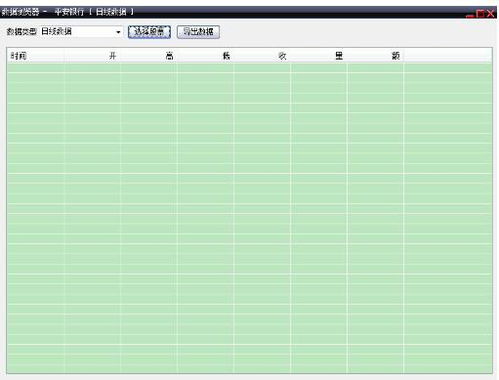Screen dimensions: 499x380
Task: Close the 数据浏览器 window
Action: pos(490,14)
